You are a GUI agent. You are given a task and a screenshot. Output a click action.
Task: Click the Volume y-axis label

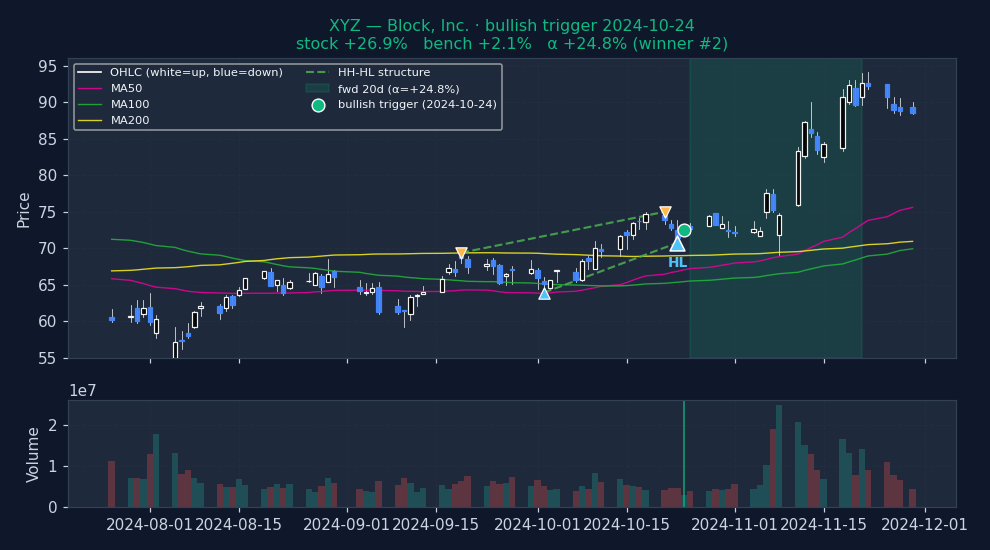(x=34, y=454)
